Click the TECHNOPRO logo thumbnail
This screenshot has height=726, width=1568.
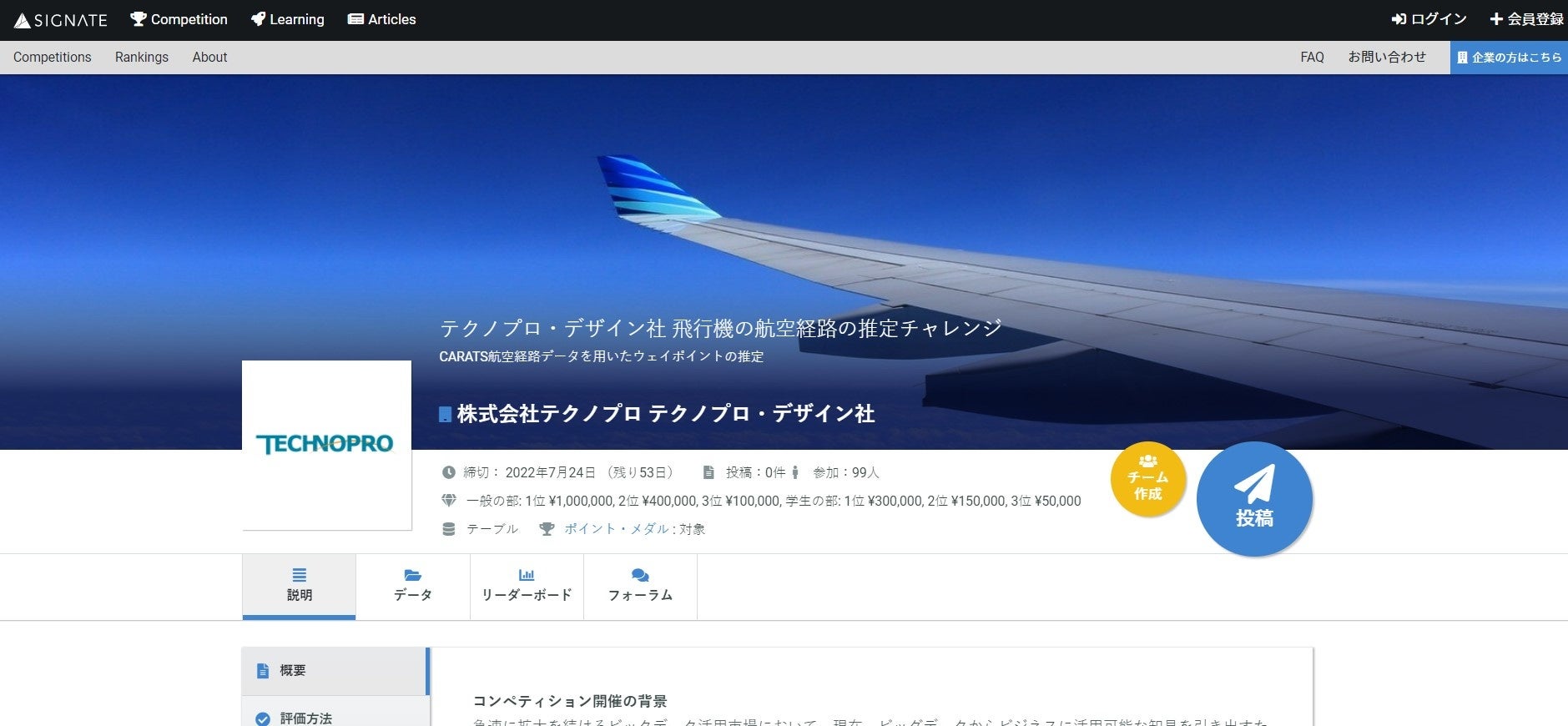pos(326,445)
